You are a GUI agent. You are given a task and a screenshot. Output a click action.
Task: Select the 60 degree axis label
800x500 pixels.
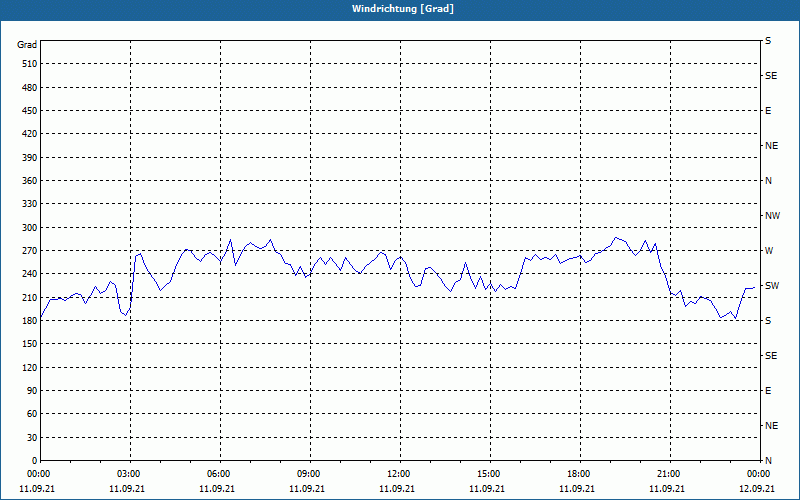tap(32, 414)
